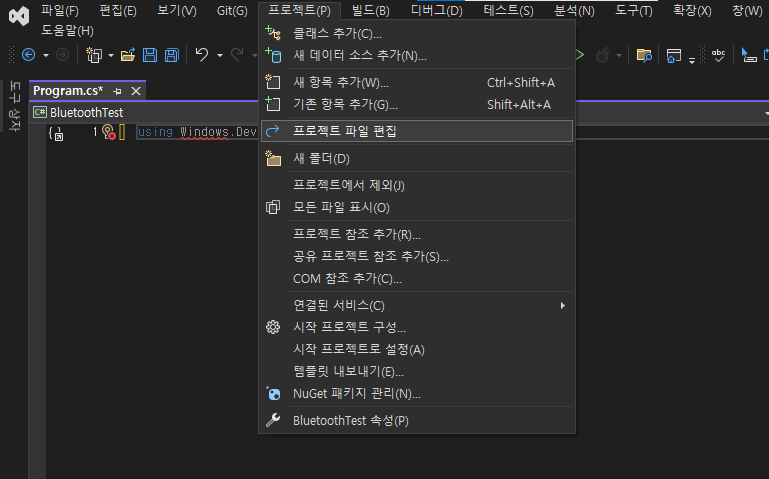Open the 보기(V) menu
The width and height of the screenshot is (769, 479).
[177, 10]
